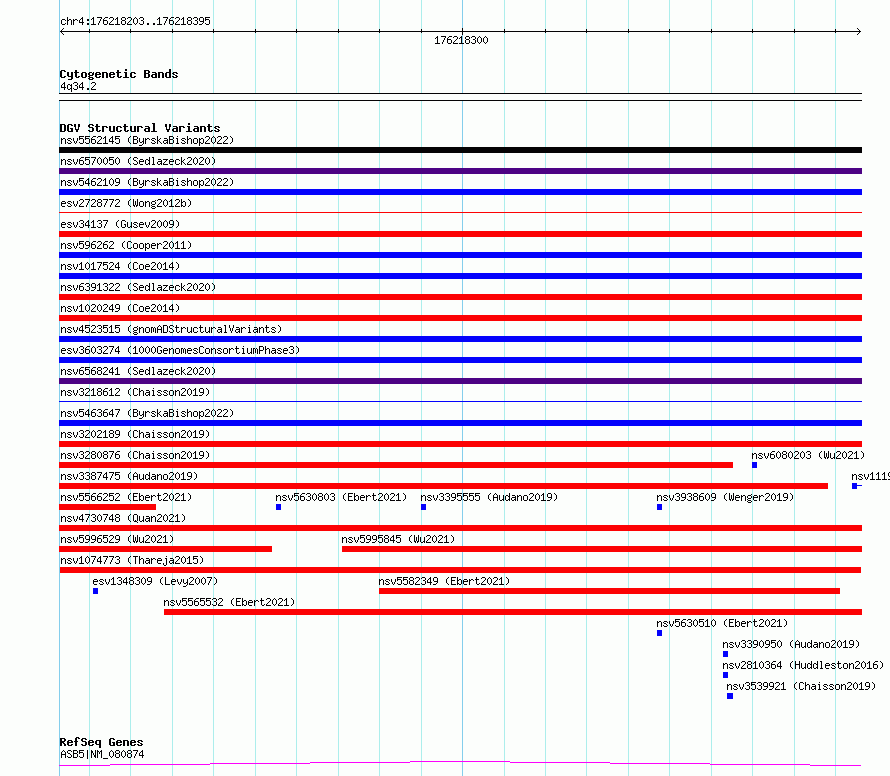
Task: Open nsv5462109 (ByrskaBishop2022) variant
Action: click(x=147, y=182)
